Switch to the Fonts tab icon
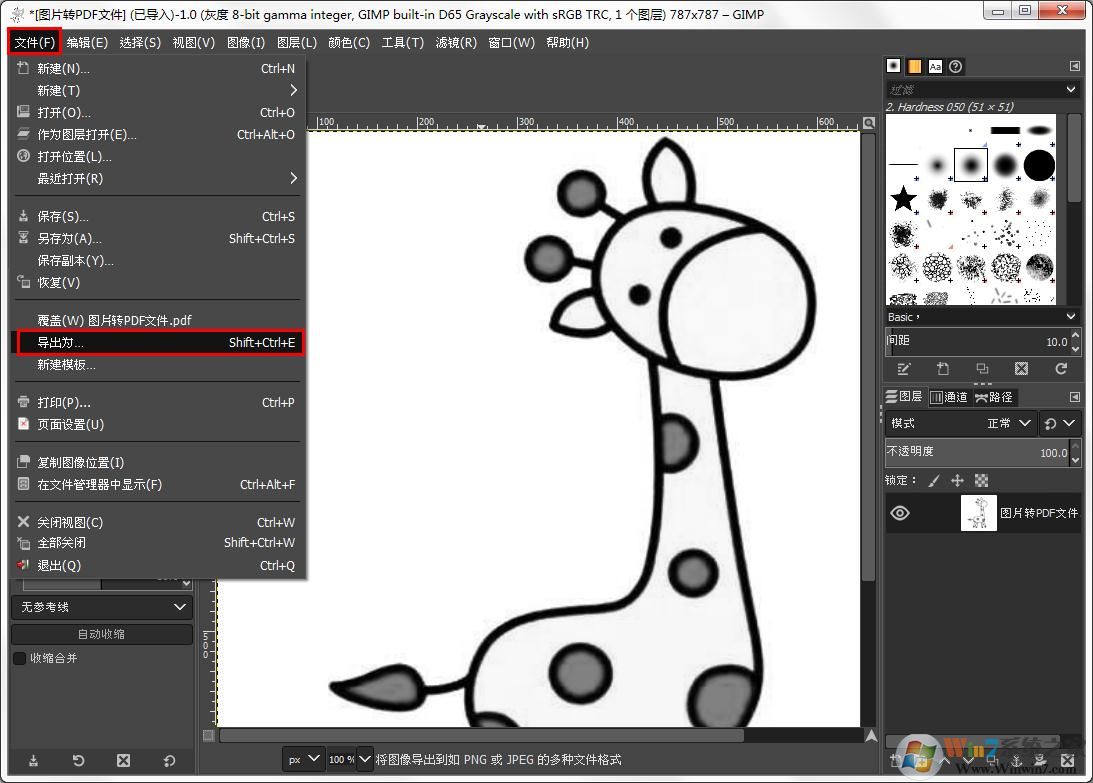The height and width of the screenshot is (783, 1093). [x=935, y=66]
